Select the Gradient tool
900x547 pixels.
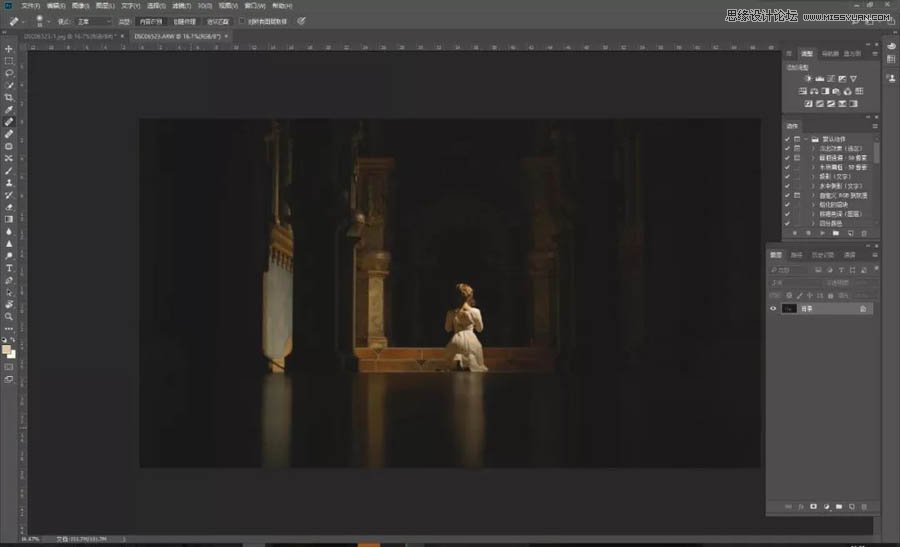[x=9, y=219]
